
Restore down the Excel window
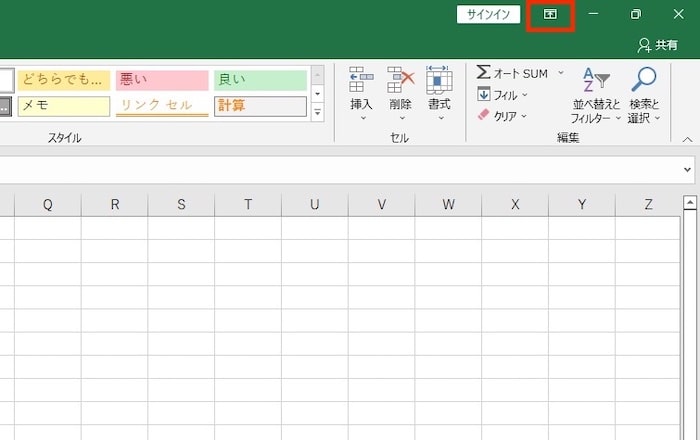pos(636,14)
